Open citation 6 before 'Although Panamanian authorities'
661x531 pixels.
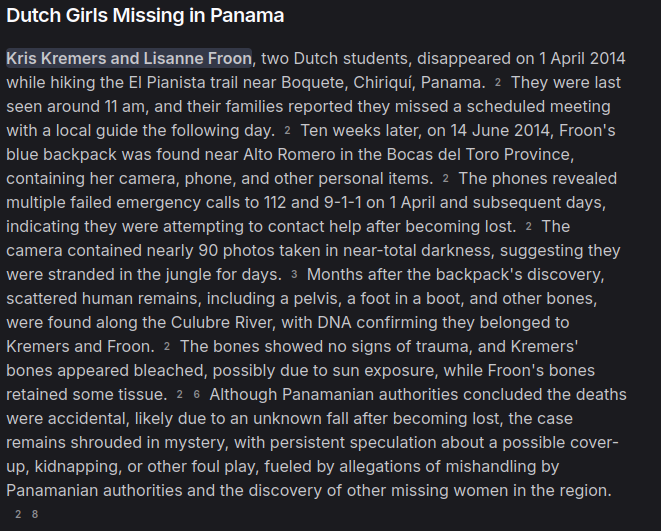click(197, 394)
